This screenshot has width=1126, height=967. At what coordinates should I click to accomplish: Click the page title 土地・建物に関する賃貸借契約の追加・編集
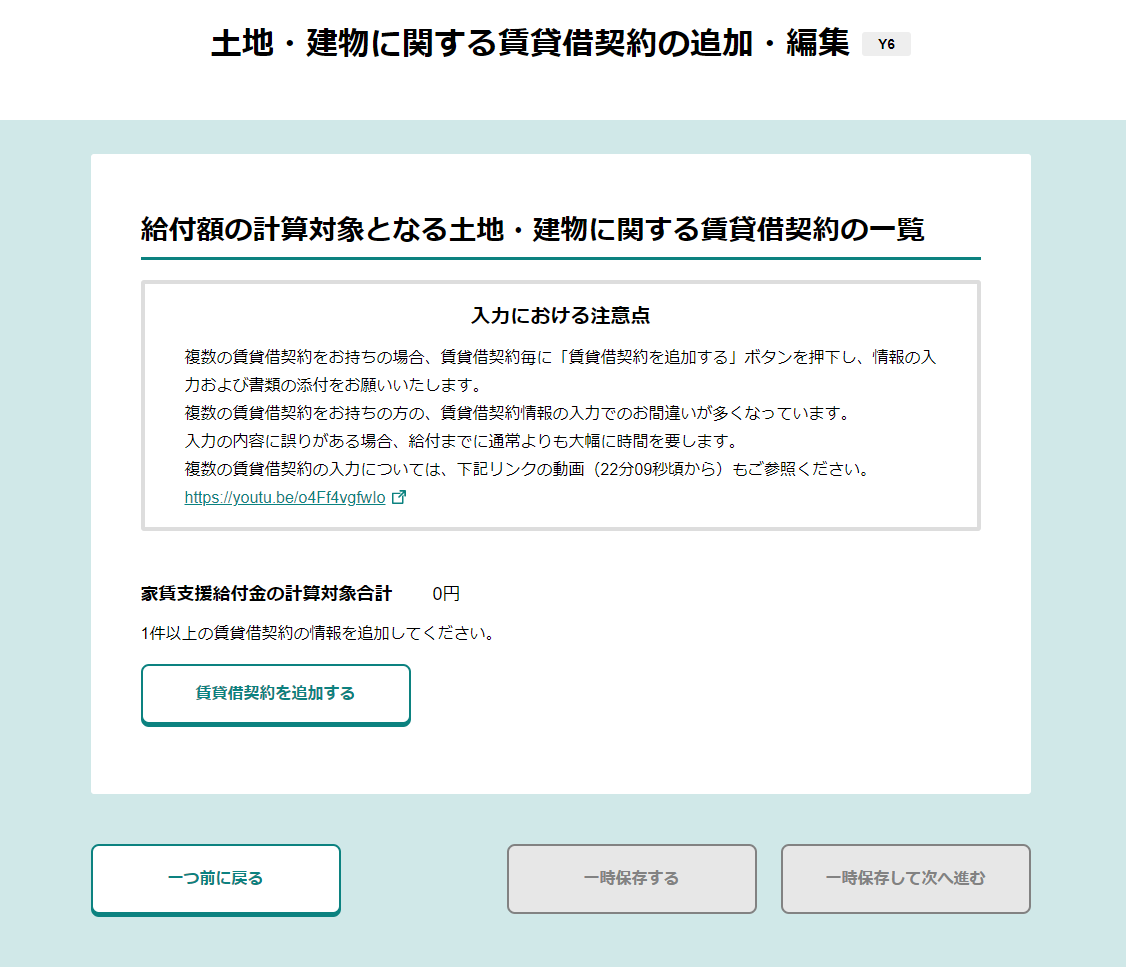pos(529,45)
